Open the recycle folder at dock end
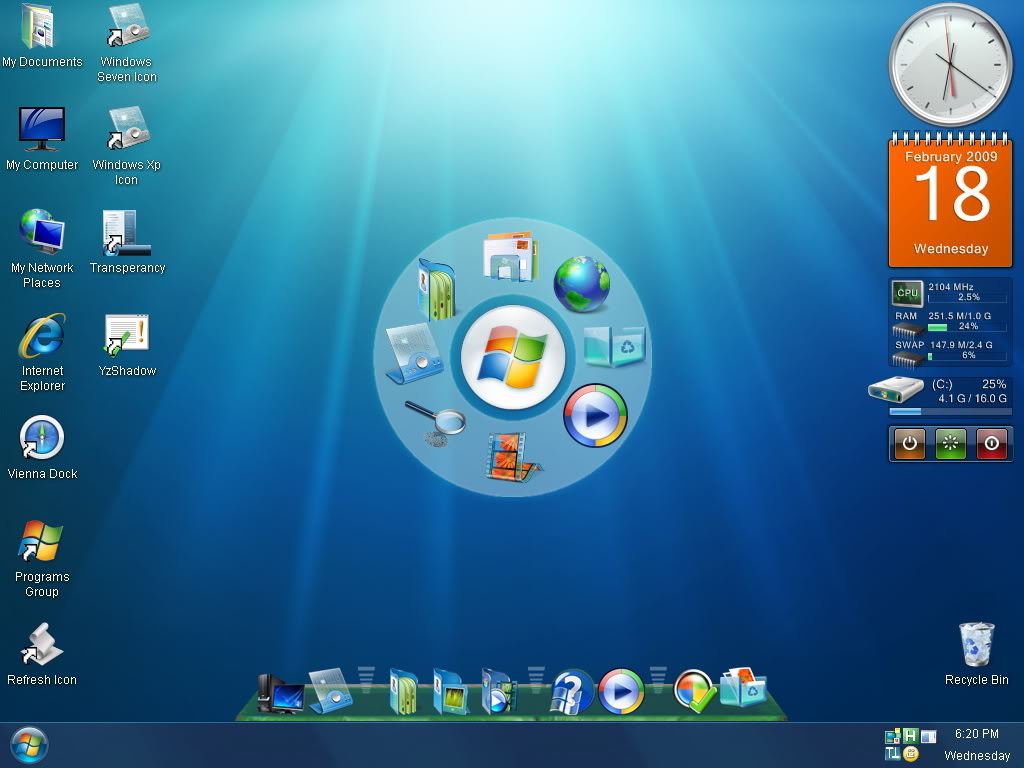Screen dimensions: 1024x768 click(743, 687)
